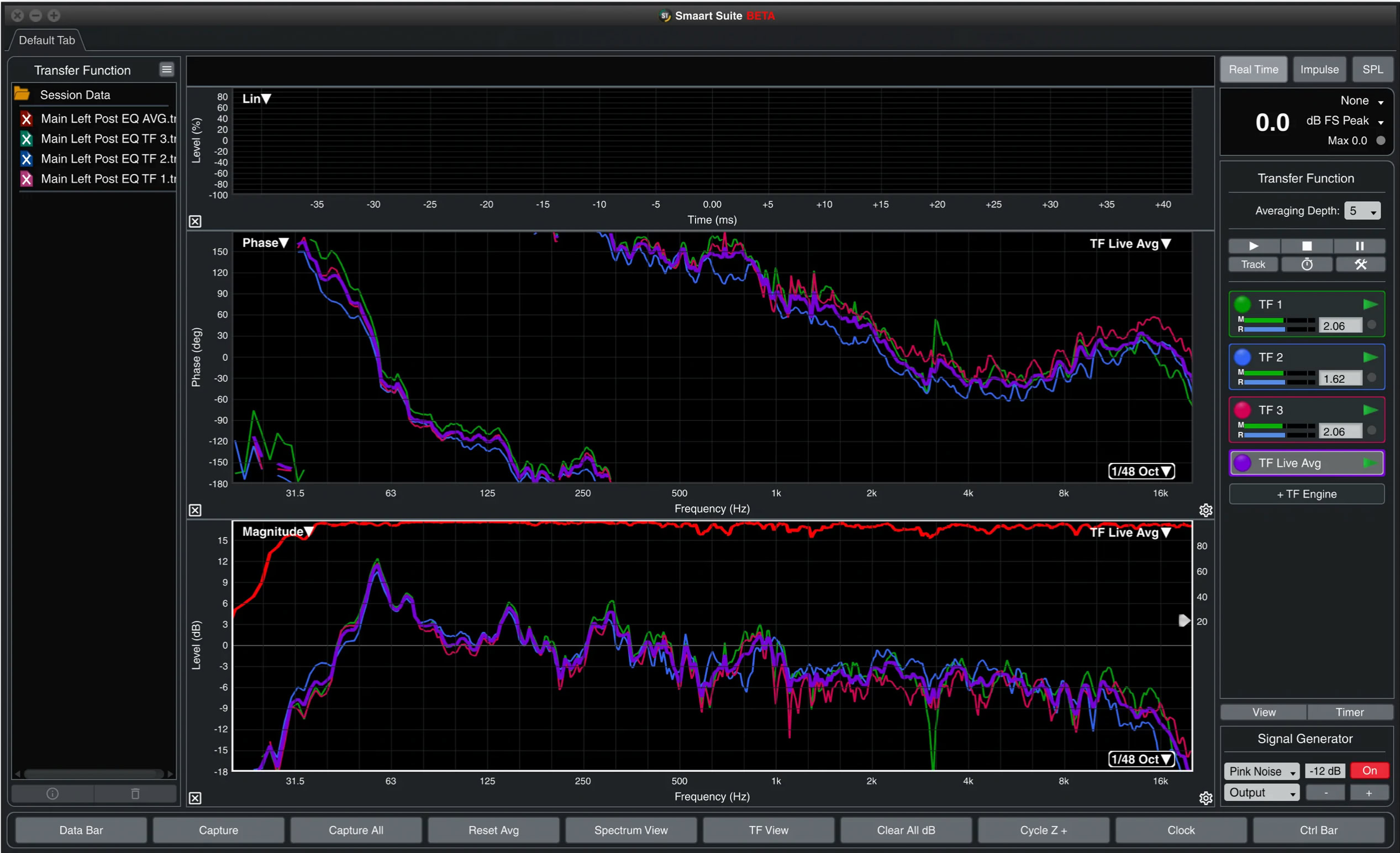Open the phase plot 1/48 Oct smoothing dropdown

pyautogui.click(x=1141, y=471)
